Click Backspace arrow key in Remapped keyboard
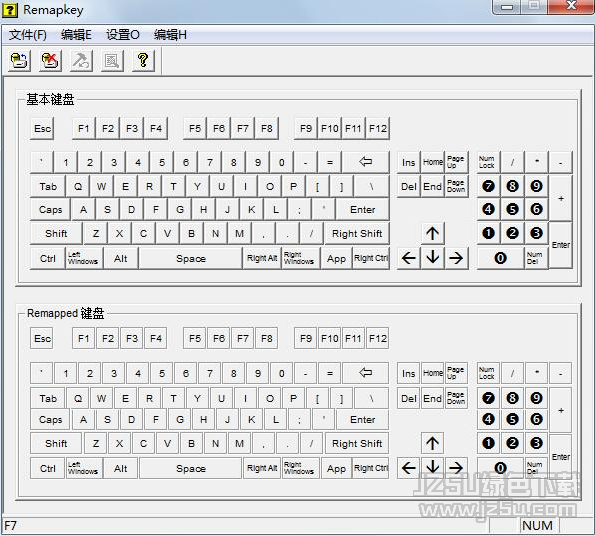595x536 pixels. tap(365, 373)
